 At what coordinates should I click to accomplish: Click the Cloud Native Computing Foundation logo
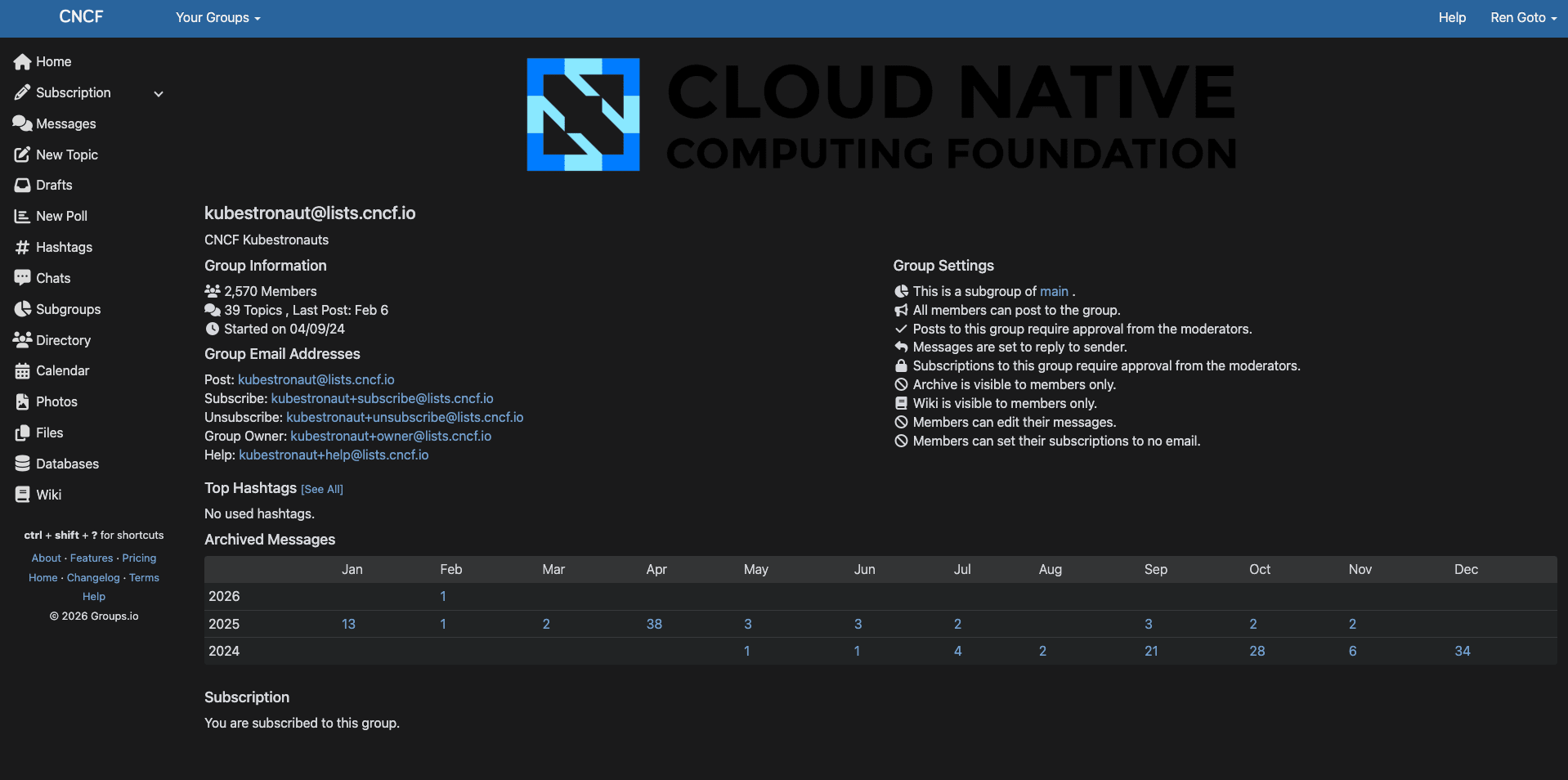[881, 114]
